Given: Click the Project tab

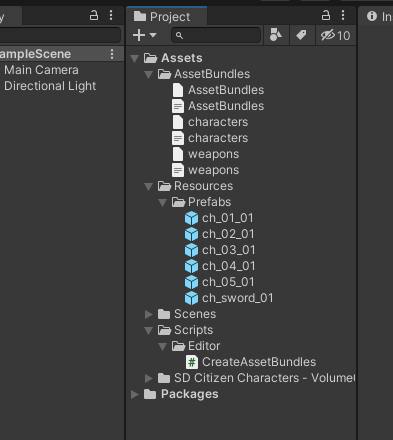Looking at the screenshot, I should [166, 16].
